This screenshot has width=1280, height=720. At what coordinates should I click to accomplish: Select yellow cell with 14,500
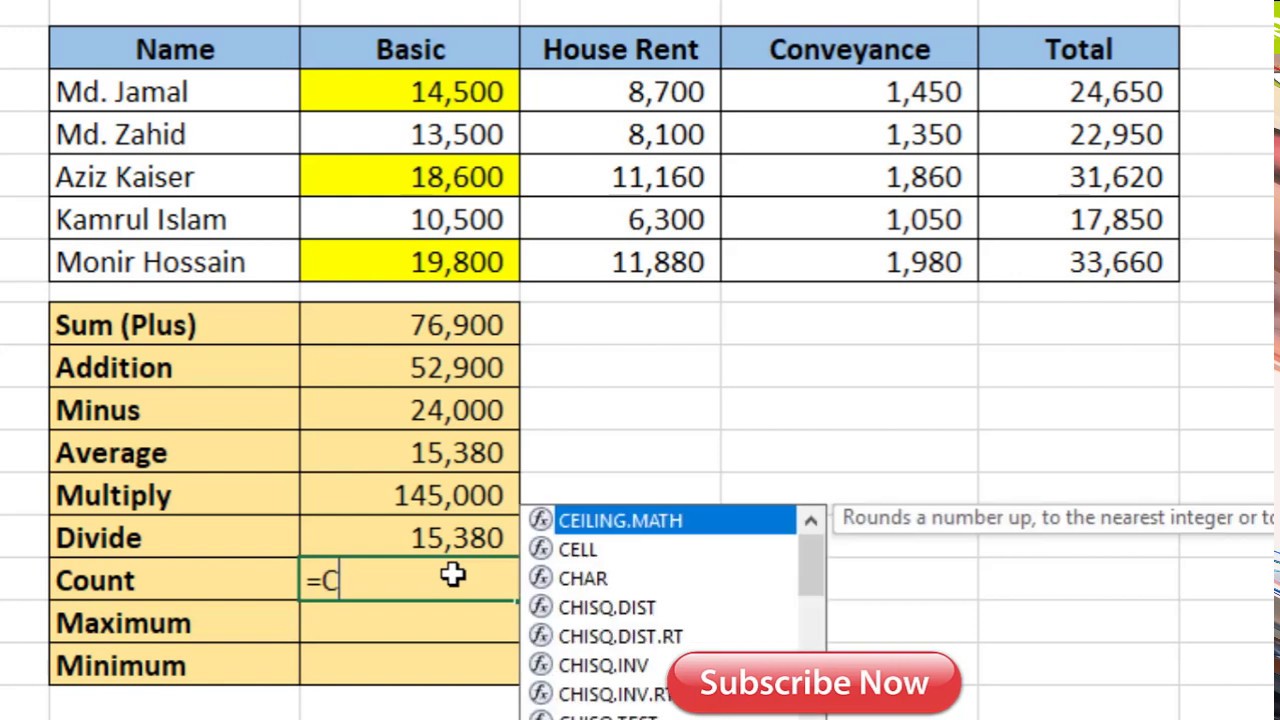click(410, 92)
